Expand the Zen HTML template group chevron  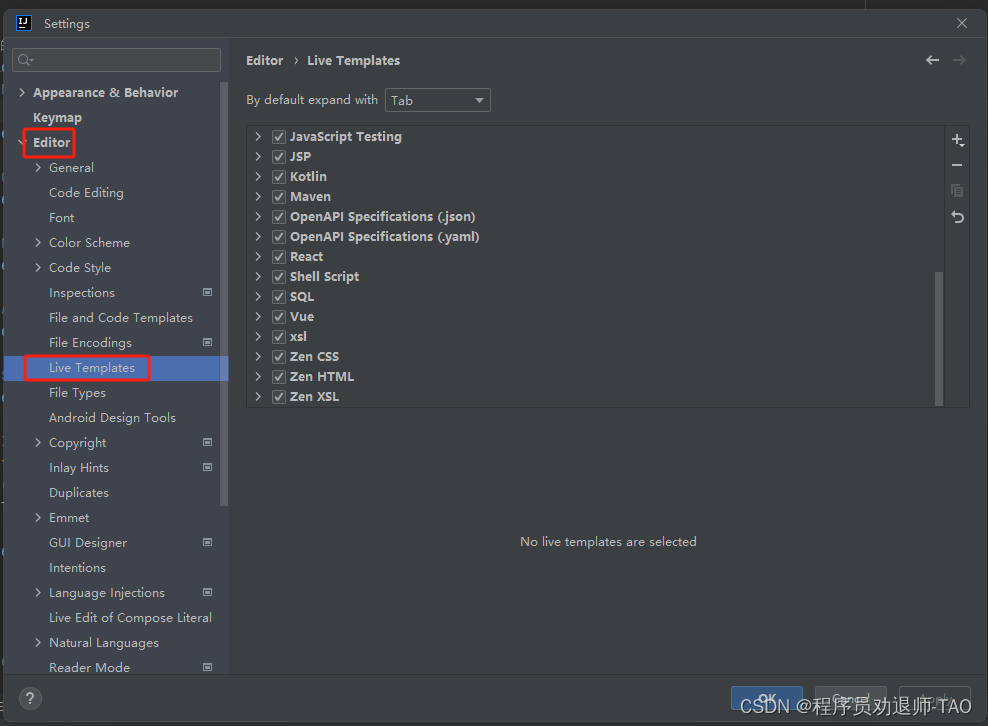coord(258,376)
